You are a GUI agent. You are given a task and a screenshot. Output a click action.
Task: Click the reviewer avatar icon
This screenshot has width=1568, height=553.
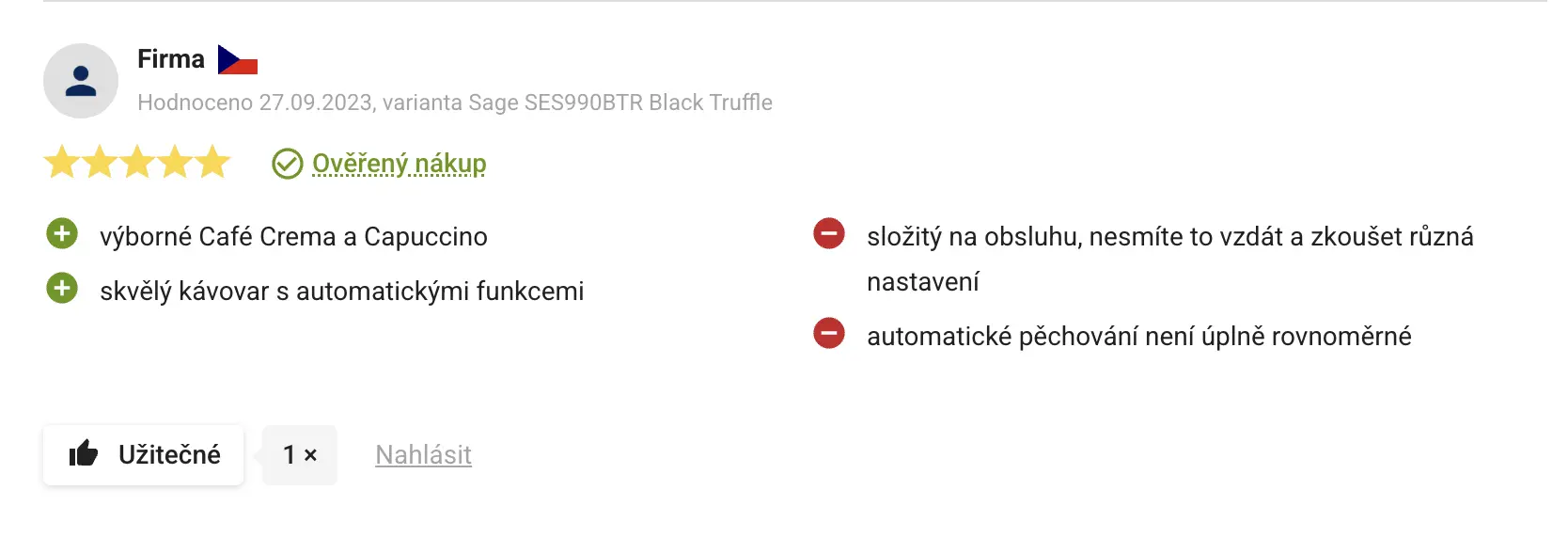pyautogui.click(x=81, y=81)
